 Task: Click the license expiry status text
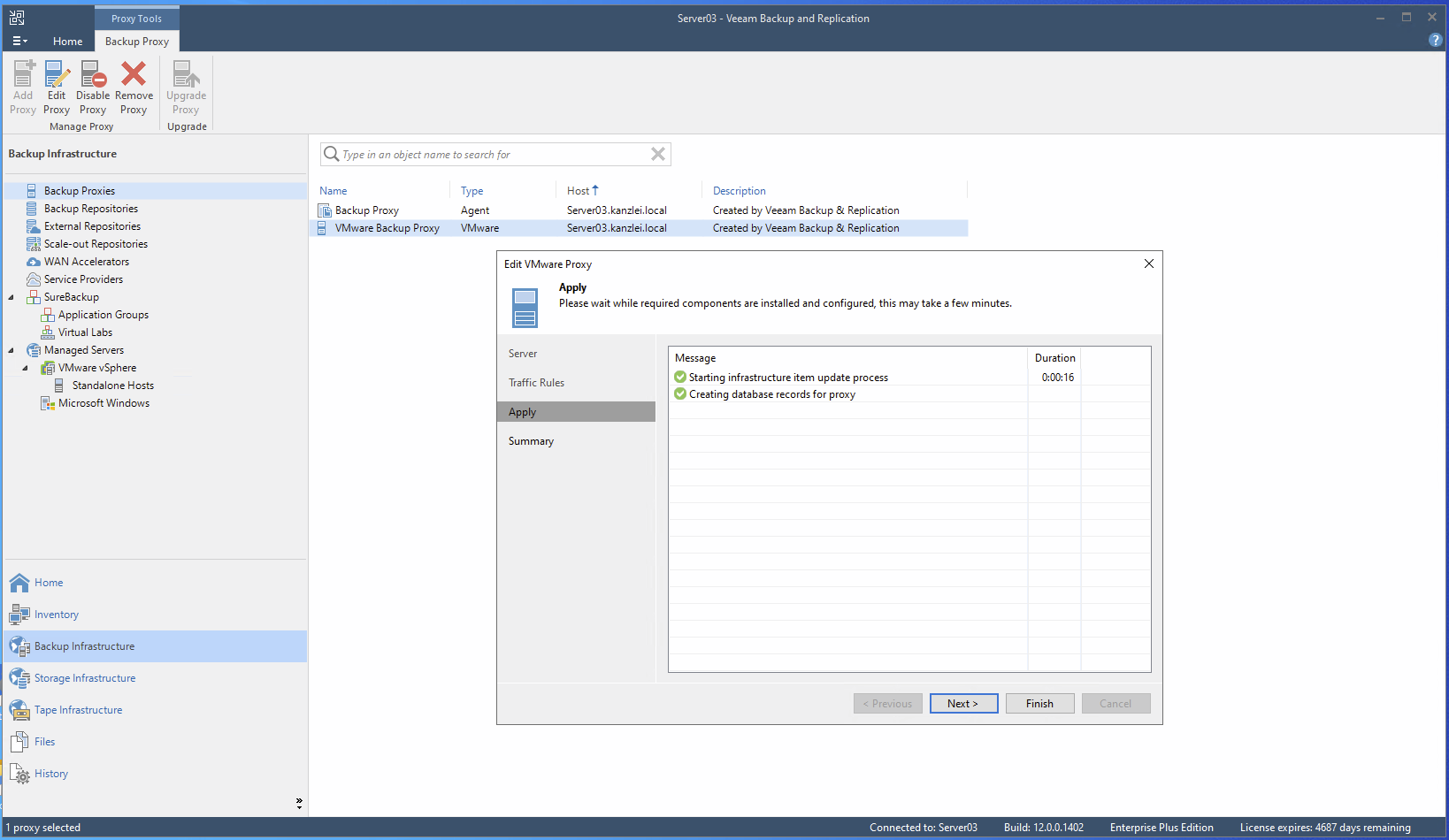[1324, 828]
